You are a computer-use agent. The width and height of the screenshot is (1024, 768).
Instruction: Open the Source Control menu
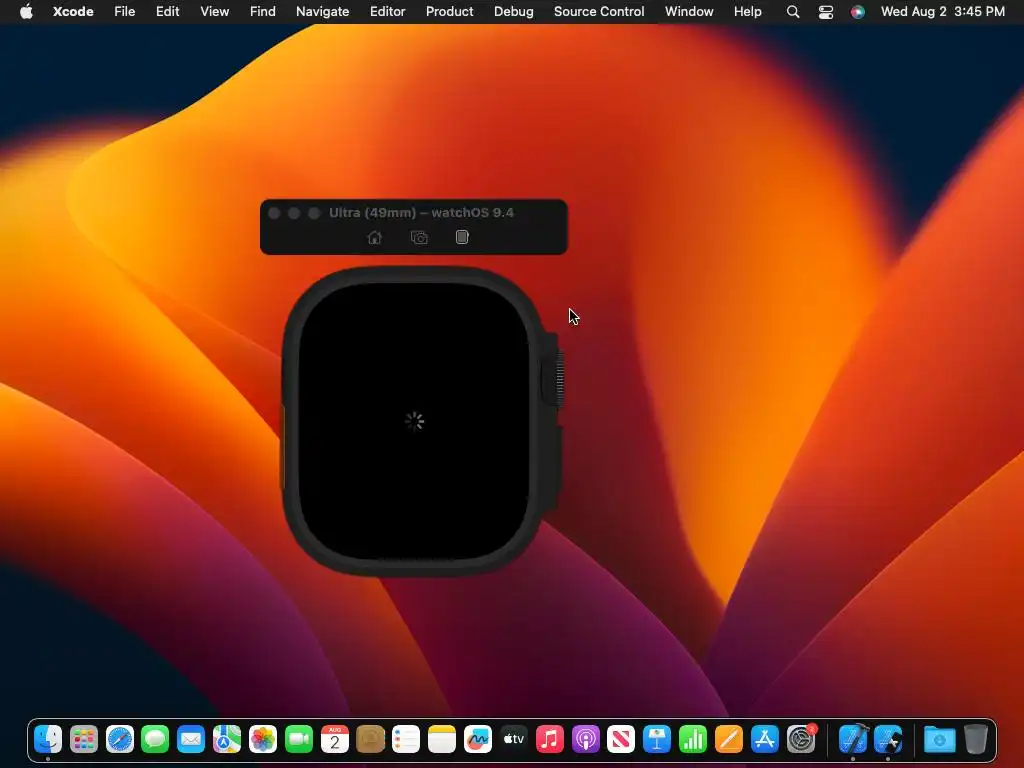point(599,12)
